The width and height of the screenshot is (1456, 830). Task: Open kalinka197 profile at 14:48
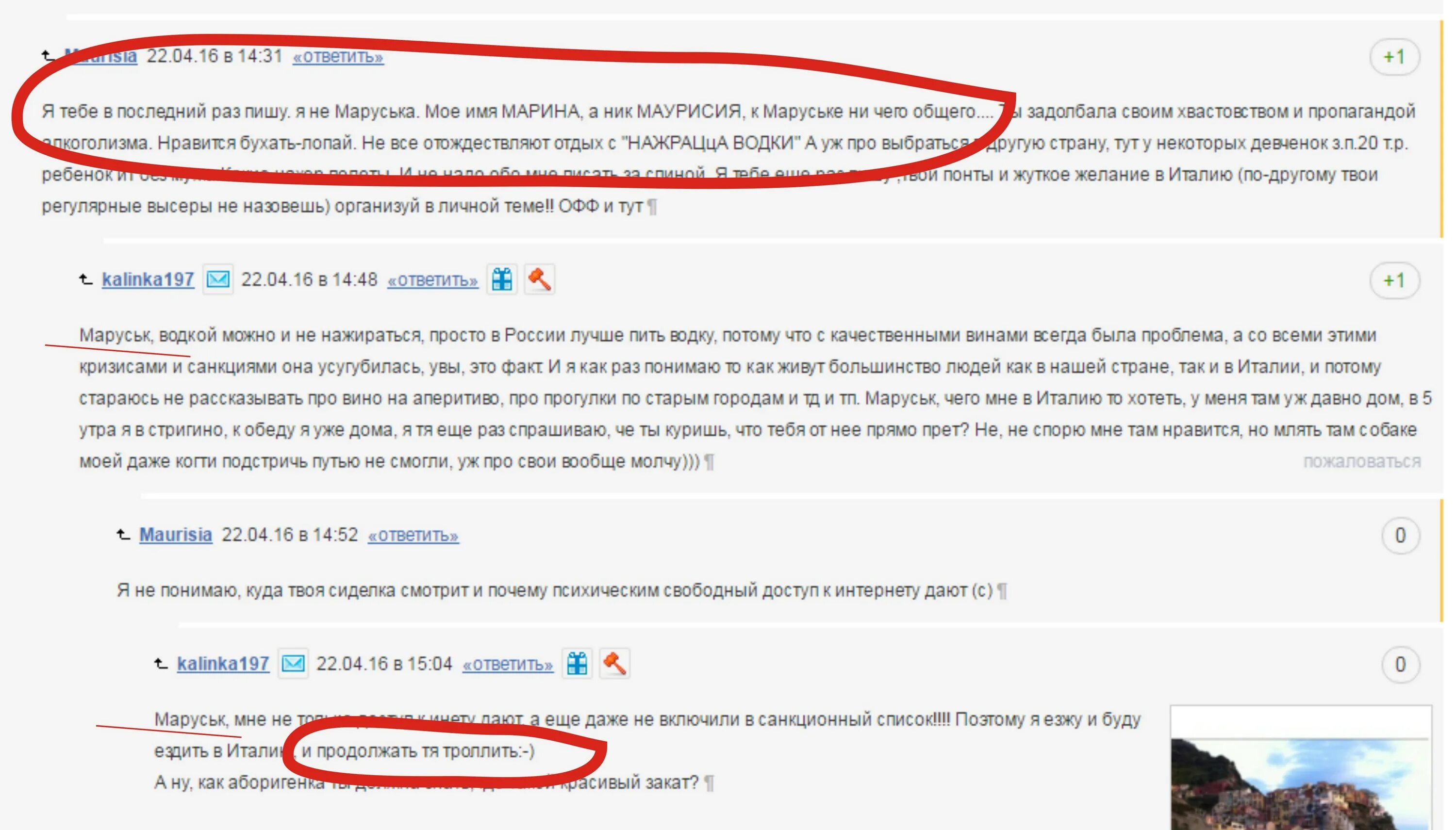pos(149,279)
